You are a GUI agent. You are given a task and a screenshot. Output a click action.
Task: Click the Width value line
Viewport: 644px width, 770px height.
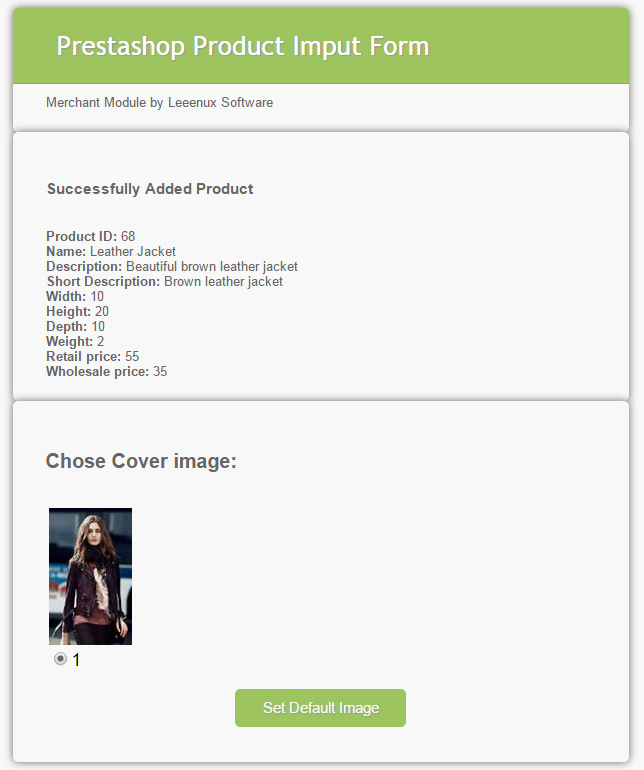coord(75,297)
